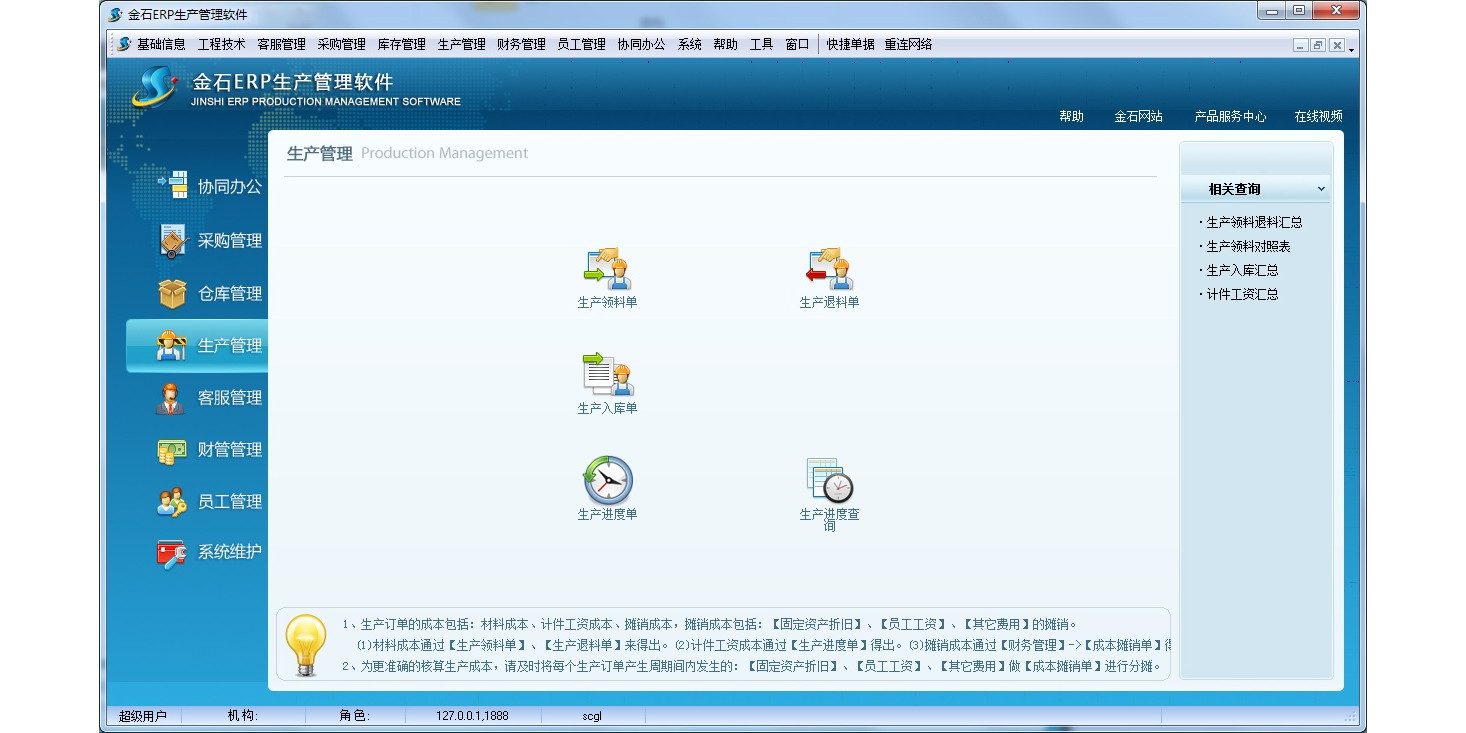Select 客服管理 in the sidebar
This screenshot has width=1466, height=733.
pyautogui.click(x=210, y=398)
